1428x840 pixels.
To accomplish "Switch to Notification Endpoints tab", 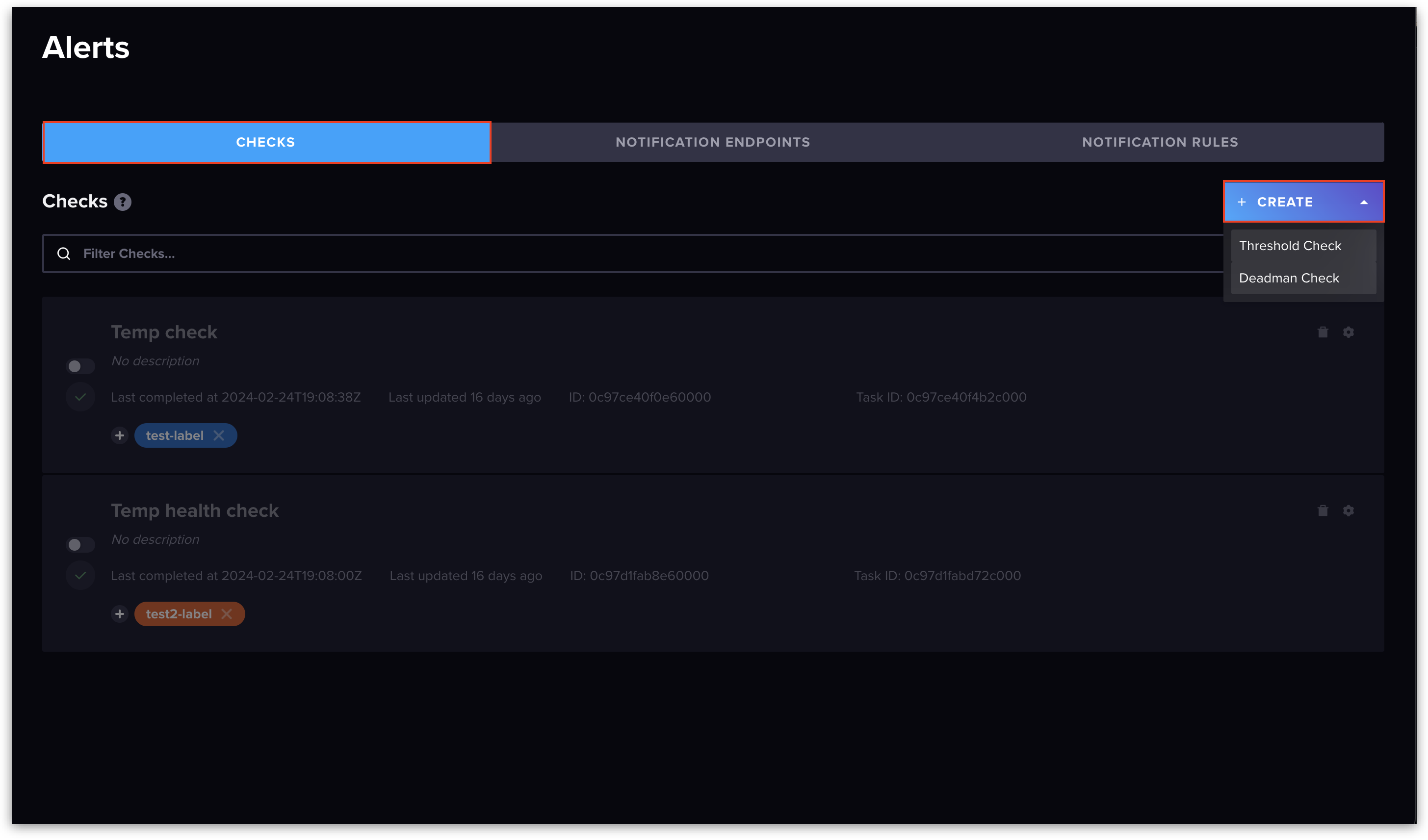I will (712, 142).
